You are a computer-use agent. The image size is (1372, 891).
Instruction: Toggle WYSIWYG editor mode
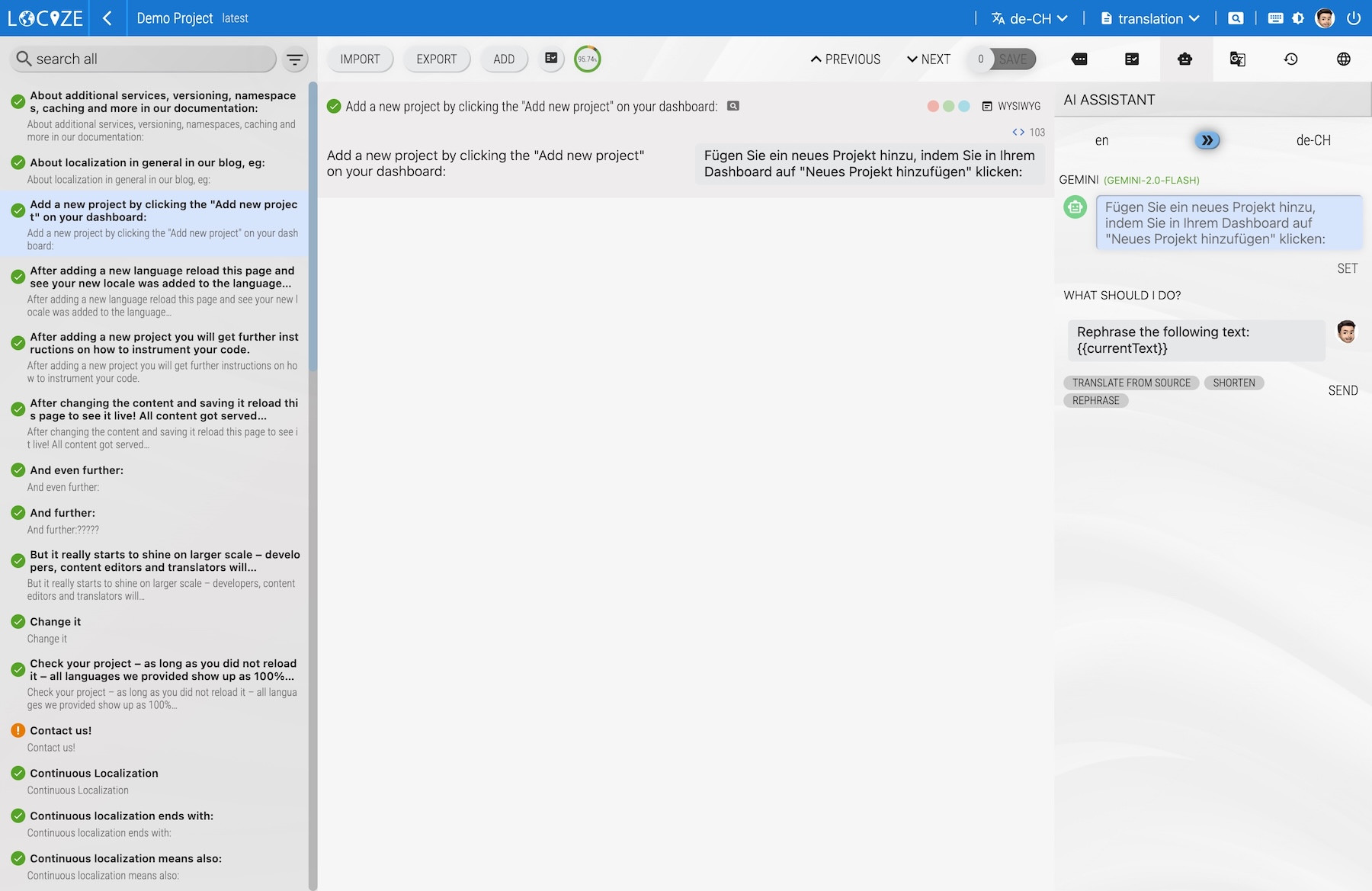point(1011,107)
